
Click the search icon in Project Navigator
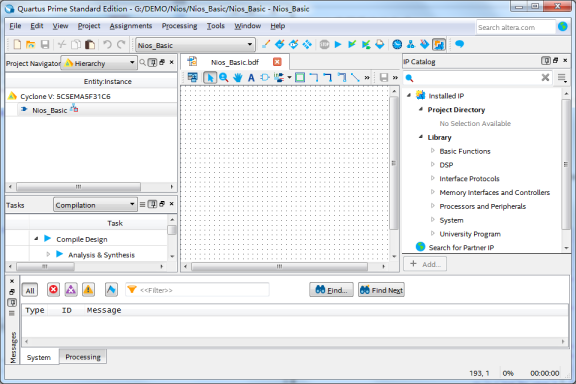143,62
